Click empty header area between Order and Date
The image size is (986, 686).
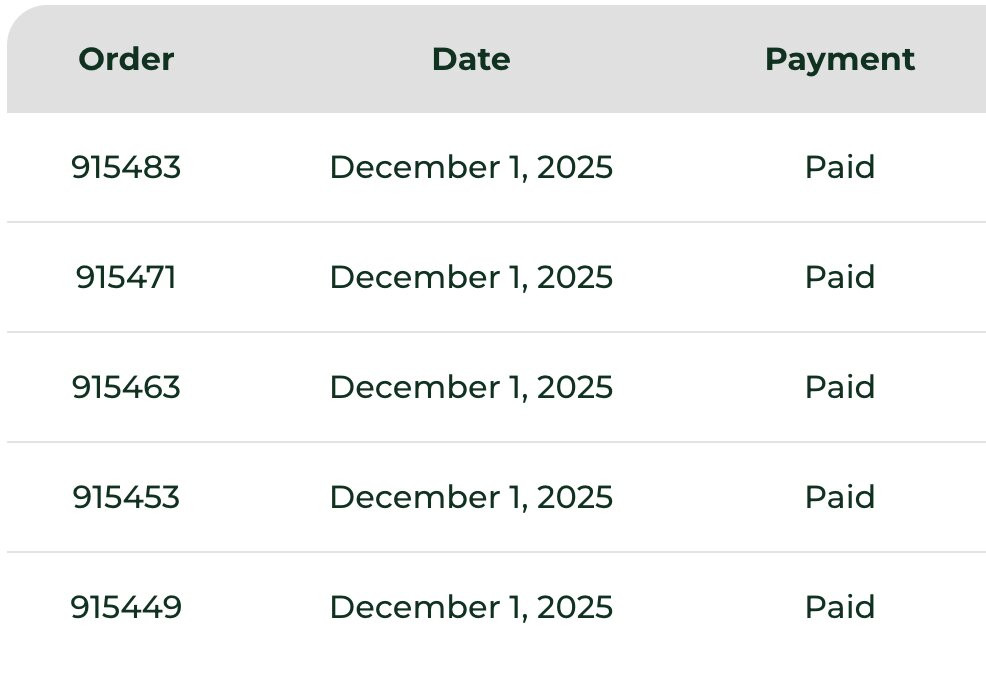point(300,59)
